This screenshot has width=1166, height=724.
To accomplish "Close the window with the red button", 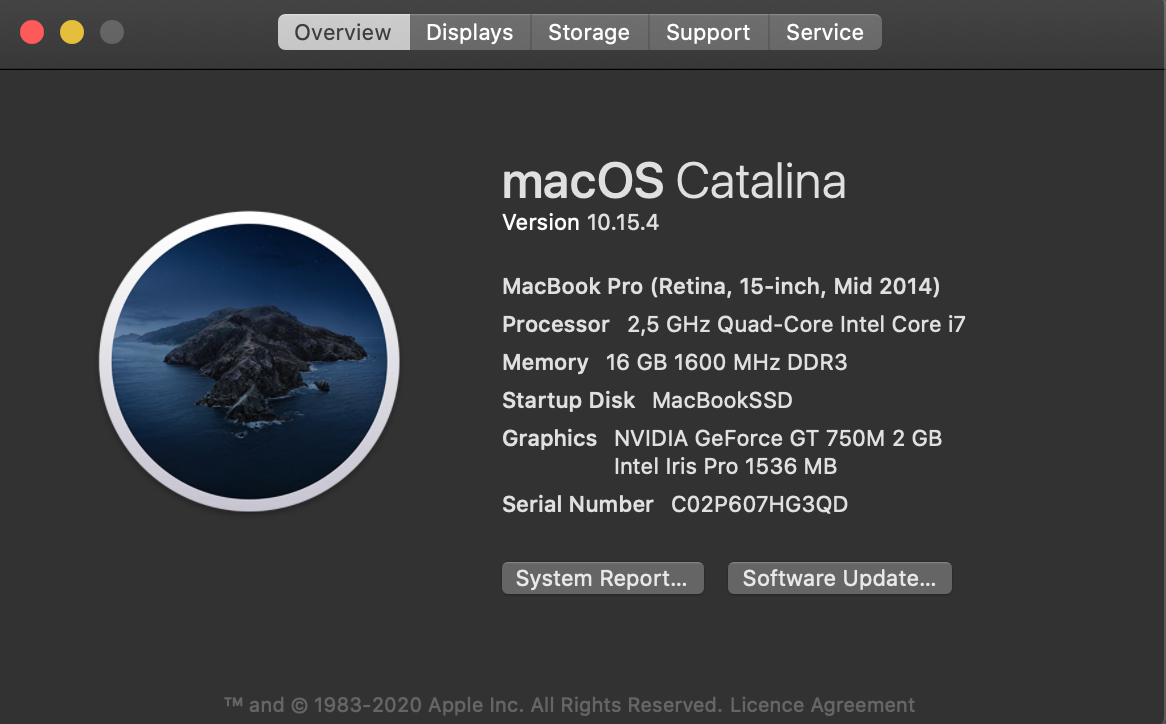I will click(32, 32).
